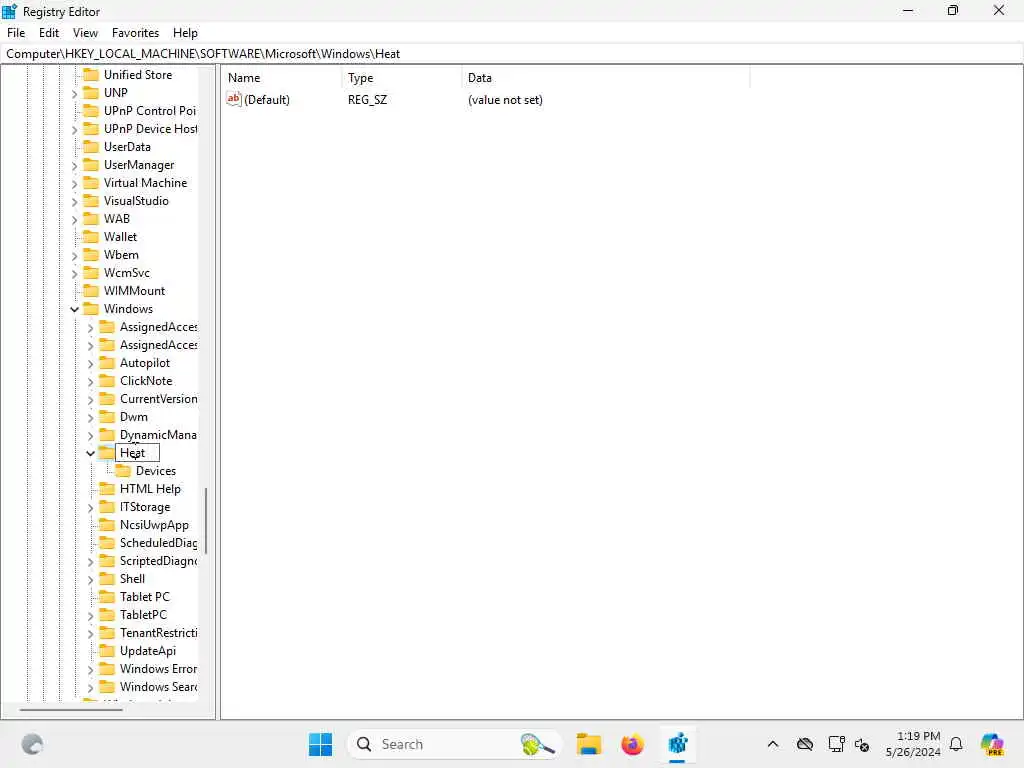Screen dimensions: 1024x768
Task: Open the Edit menu
Action: click(48, 33)
